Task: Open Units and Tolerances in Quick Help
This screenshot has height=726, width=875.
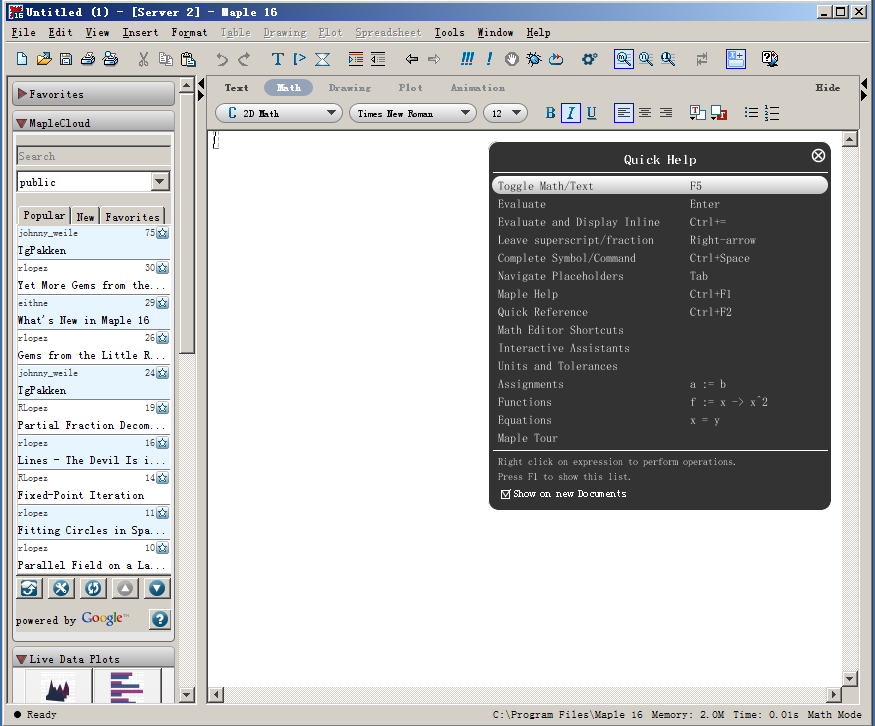Action: (557, 366)
